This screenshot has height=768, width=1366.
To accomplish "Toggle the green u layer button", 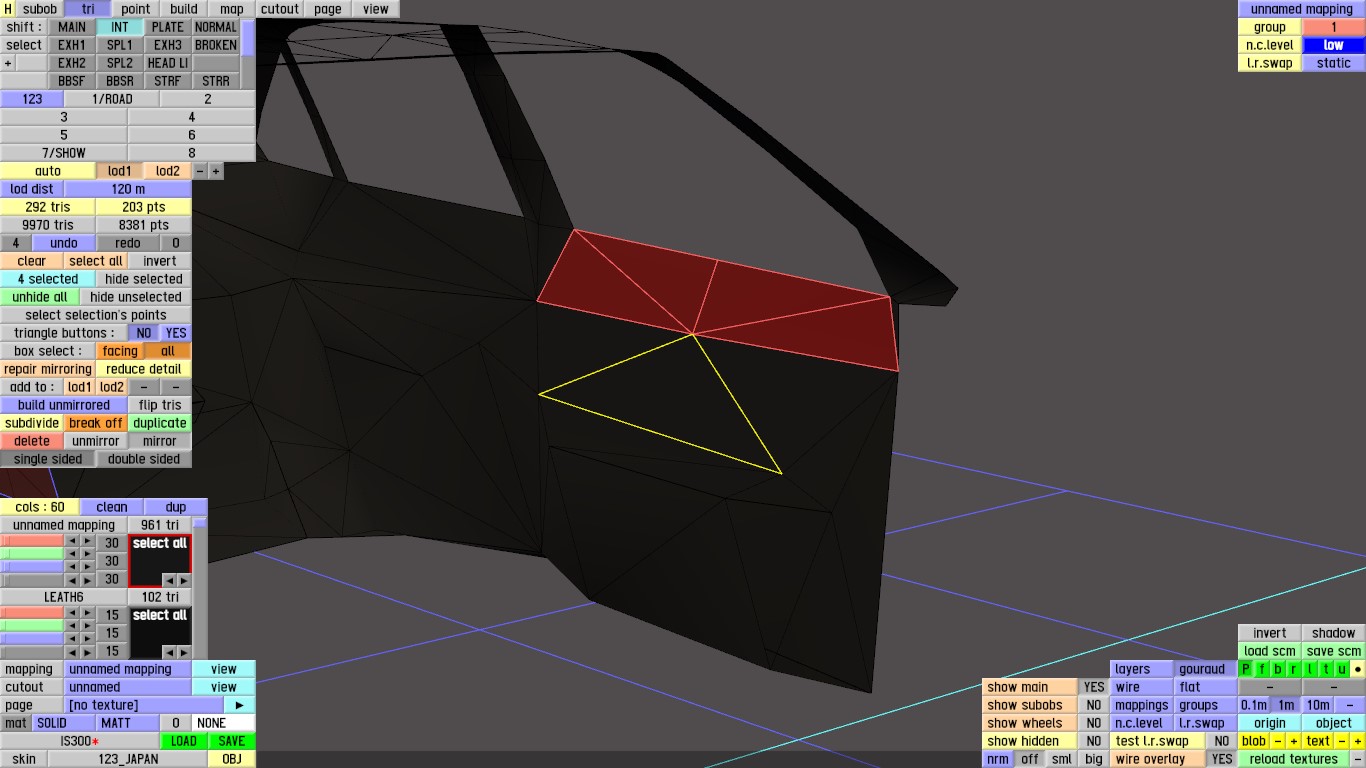I will (1342, 669).
